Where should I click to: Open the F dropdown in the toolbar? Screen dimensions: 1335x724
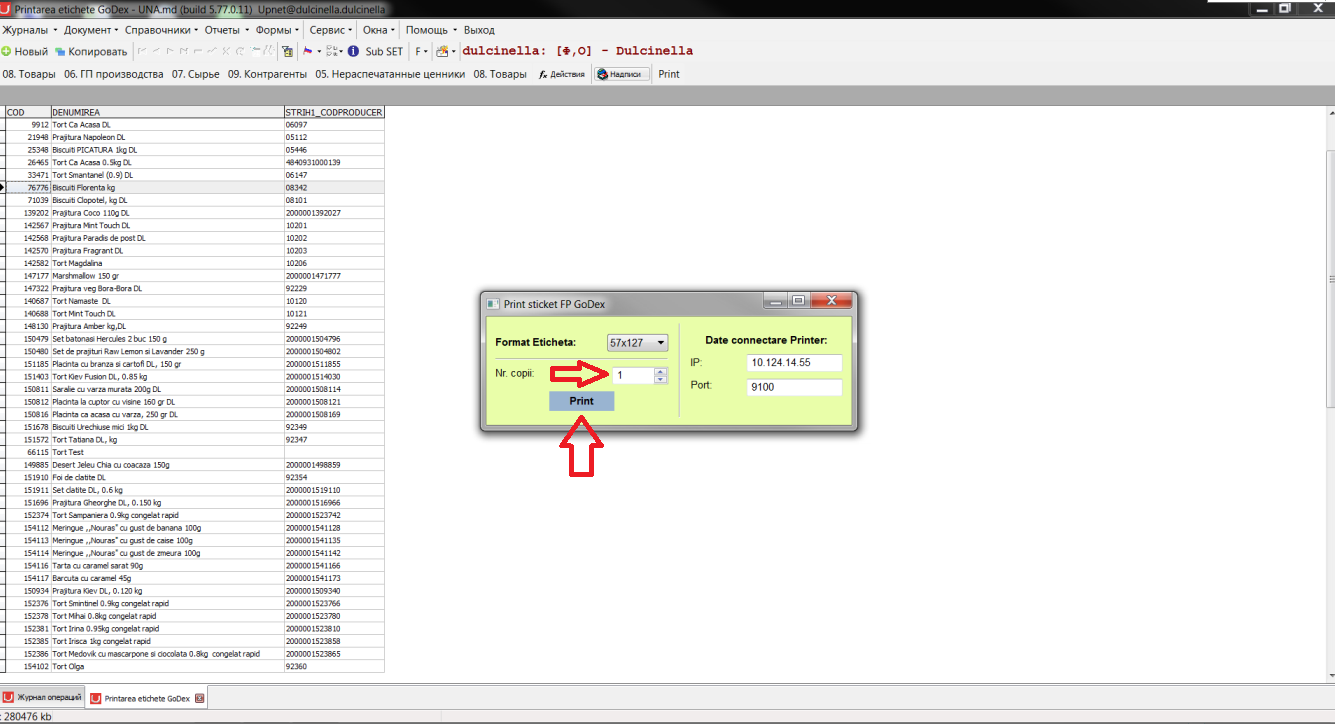coord(421,52)
